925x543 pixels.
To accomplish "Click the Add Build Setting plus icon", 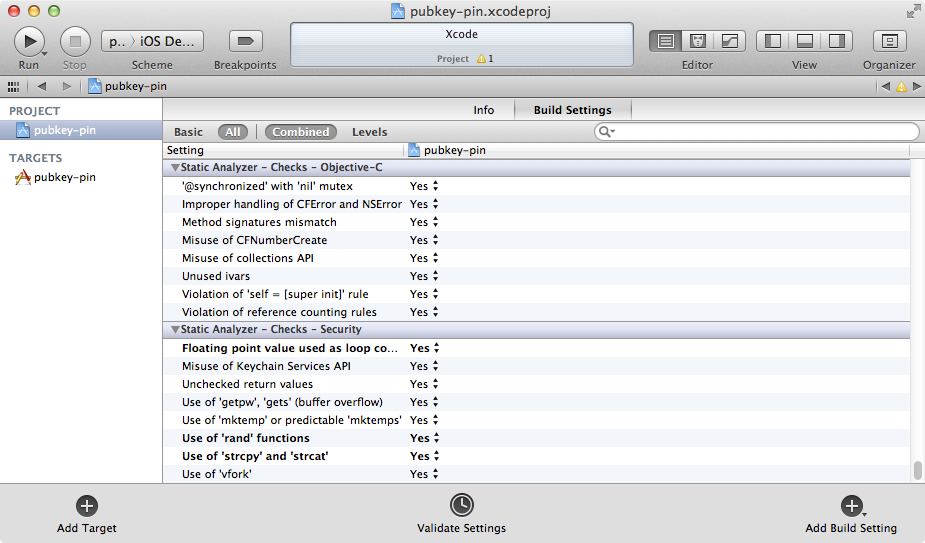I will 851,506.
